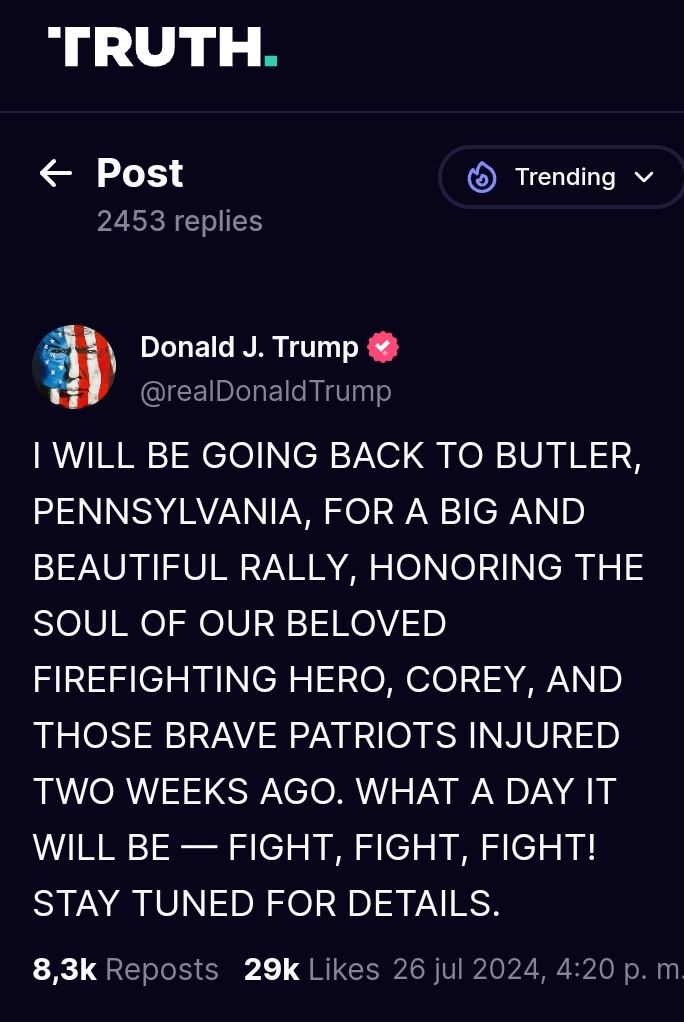Viewport: 684px width, 1022px height.
Task: Show the Likes label list
Action: pos(344,969)
